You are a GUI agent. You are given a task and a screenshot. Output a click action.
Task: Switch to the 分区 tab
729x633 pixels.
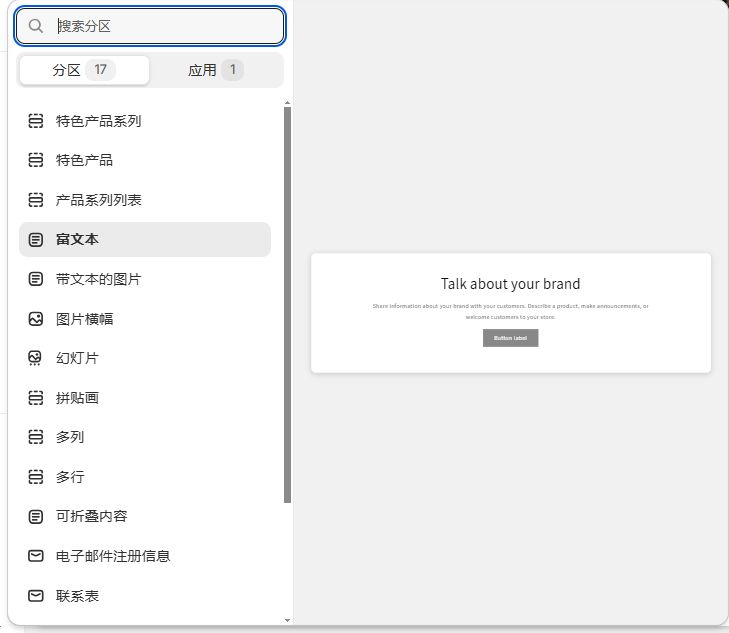coord(84,70)
